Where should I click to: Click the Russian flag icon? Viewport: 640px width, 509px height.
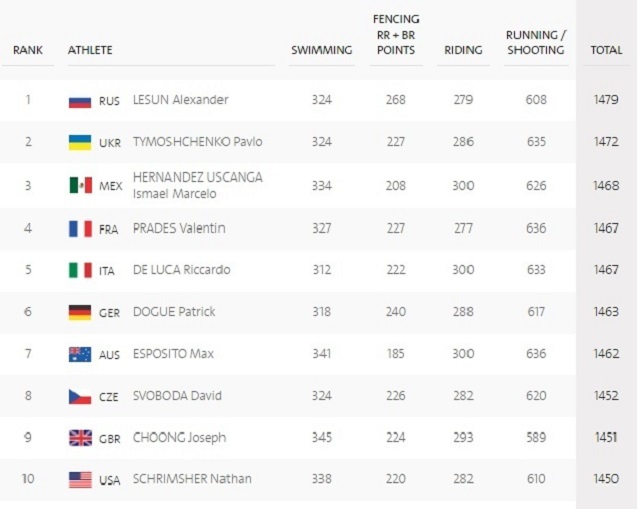pyautogui.click(x=80, y=101)
